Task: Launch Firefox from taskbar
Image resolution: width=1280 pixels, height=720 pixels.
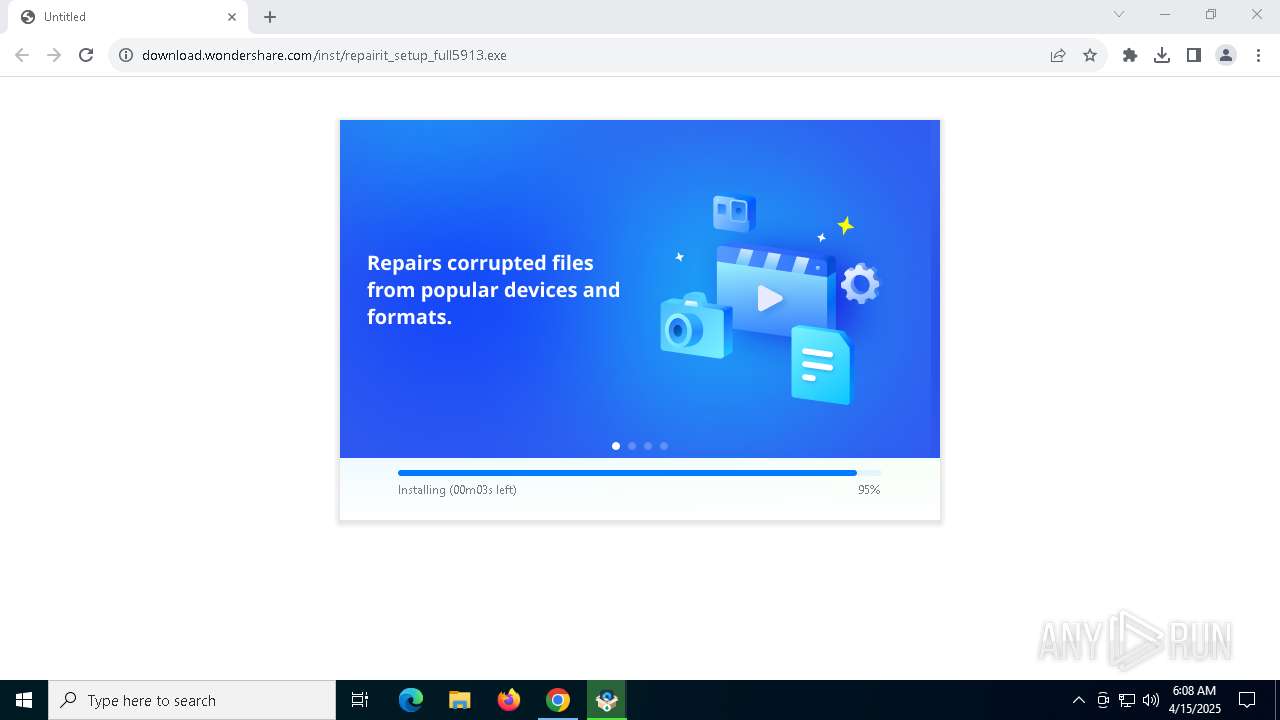Action: (509, 700)
